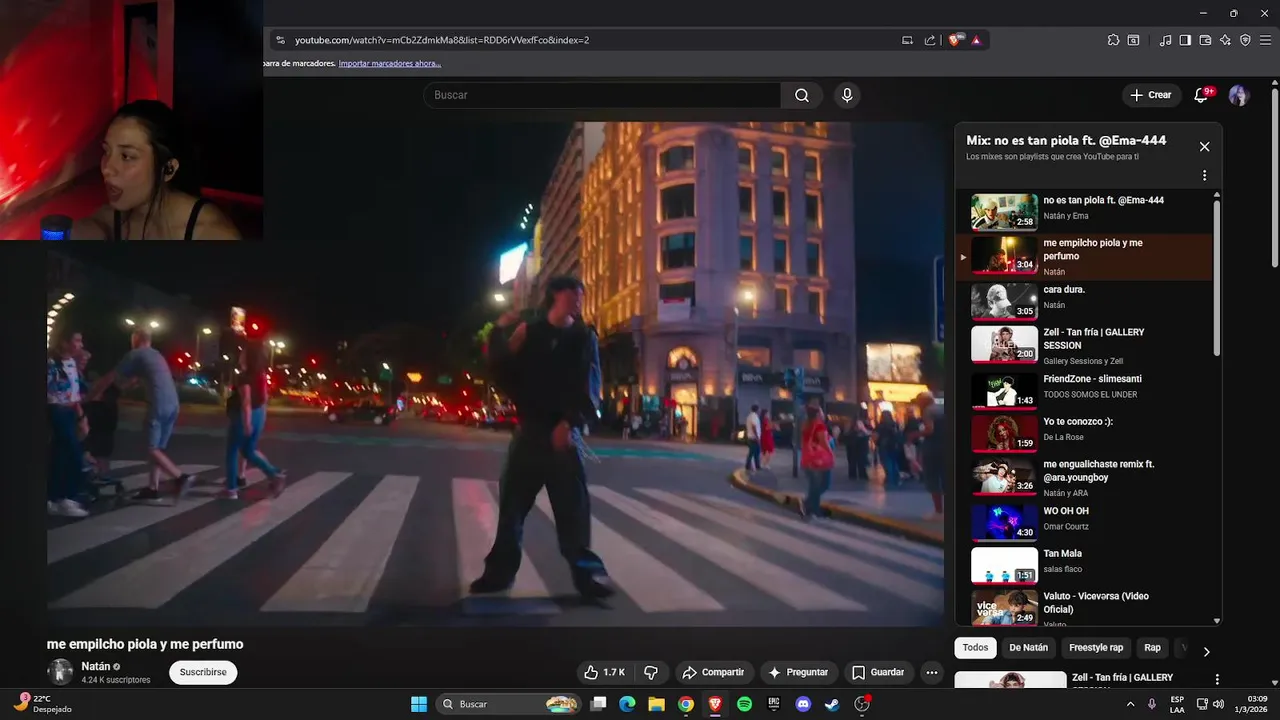Viewport: 1280px width, 720px height.
Task: Like the video with 1.7 K likes
Action: point(607,672)
